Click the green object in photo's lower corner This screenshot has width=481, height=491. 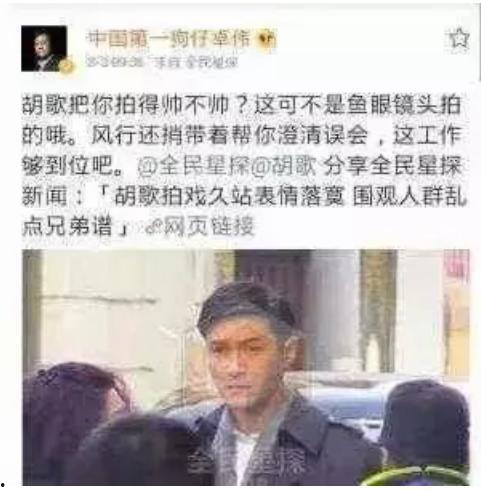(415, 476)
